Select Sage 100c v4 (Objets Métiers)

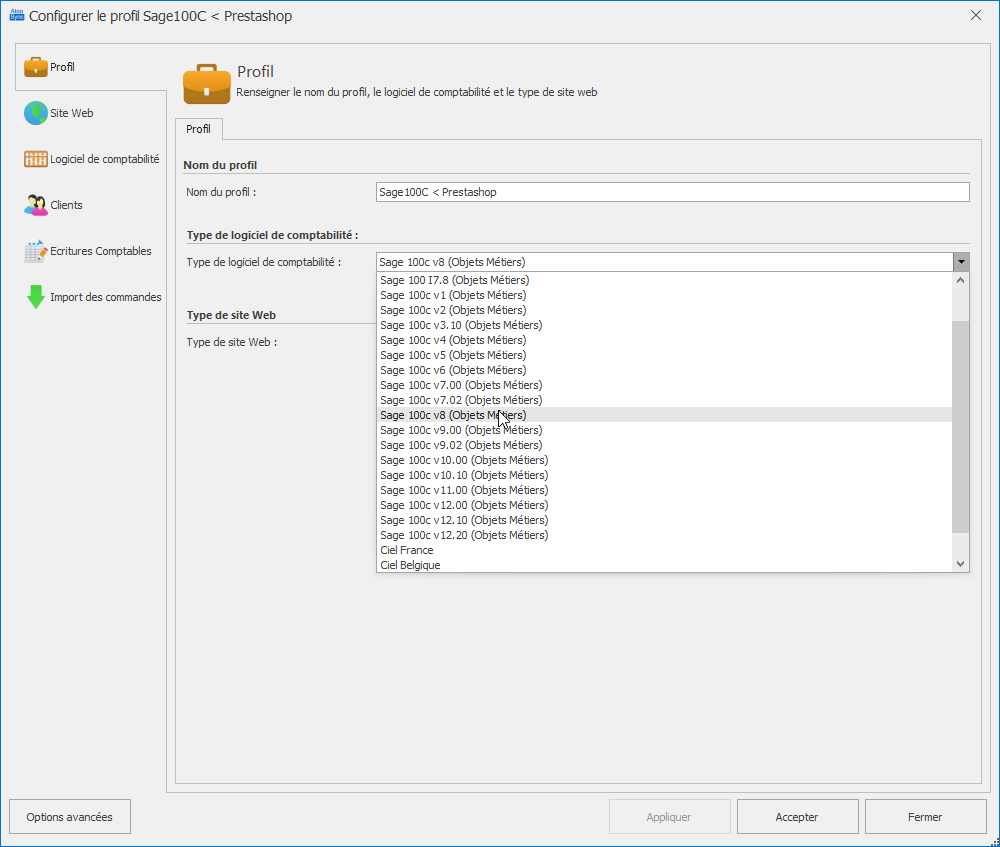(x=664, y=340)
